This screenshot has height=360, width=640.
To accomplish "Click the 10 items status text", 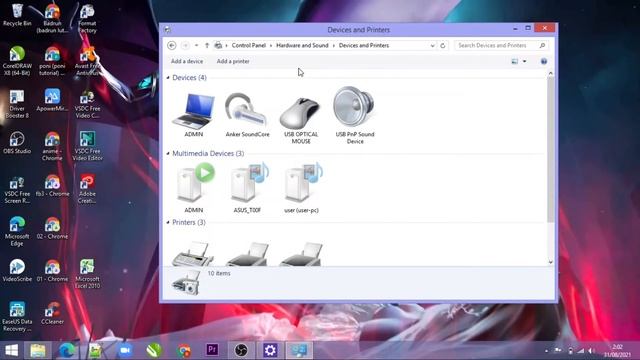I will [219, 273].
